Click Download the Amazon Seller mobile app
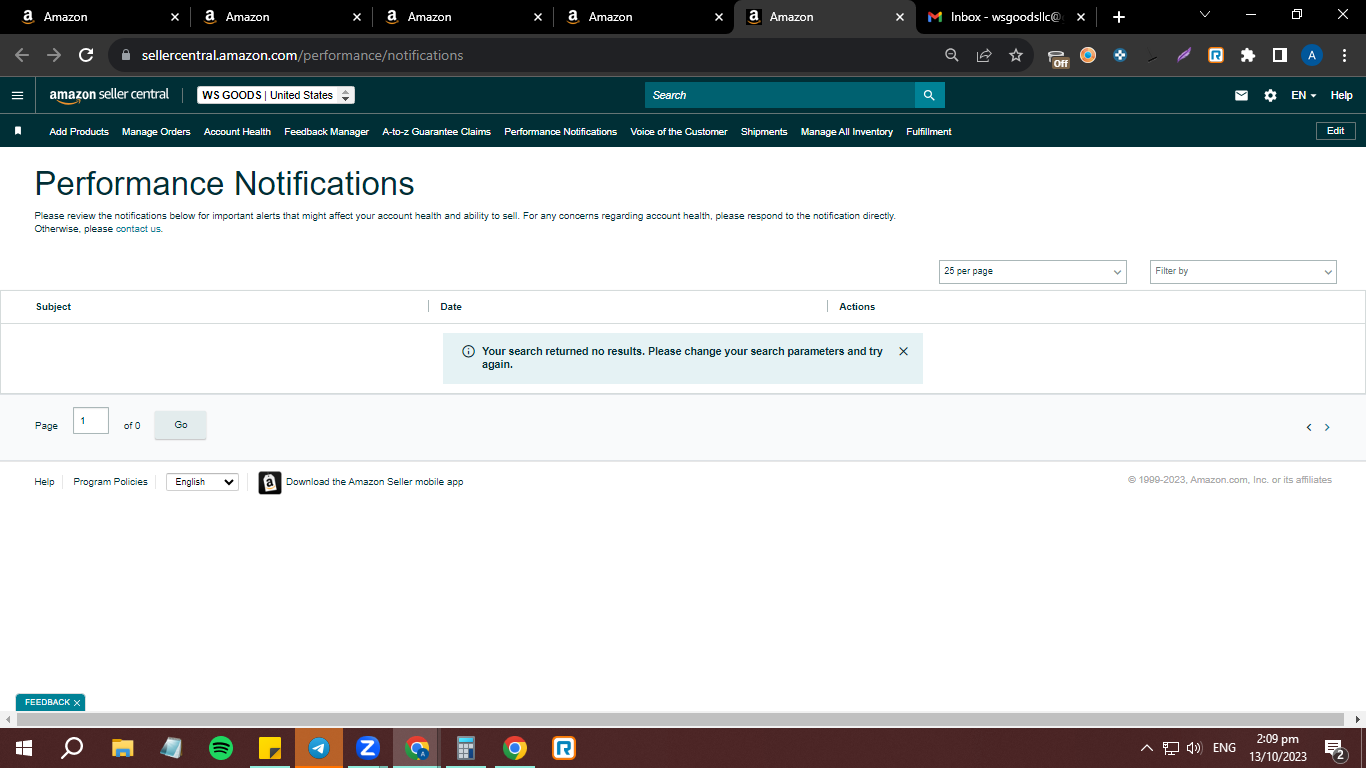The width and height of the screenshot is (1366, 768). [x=375, y=482]
